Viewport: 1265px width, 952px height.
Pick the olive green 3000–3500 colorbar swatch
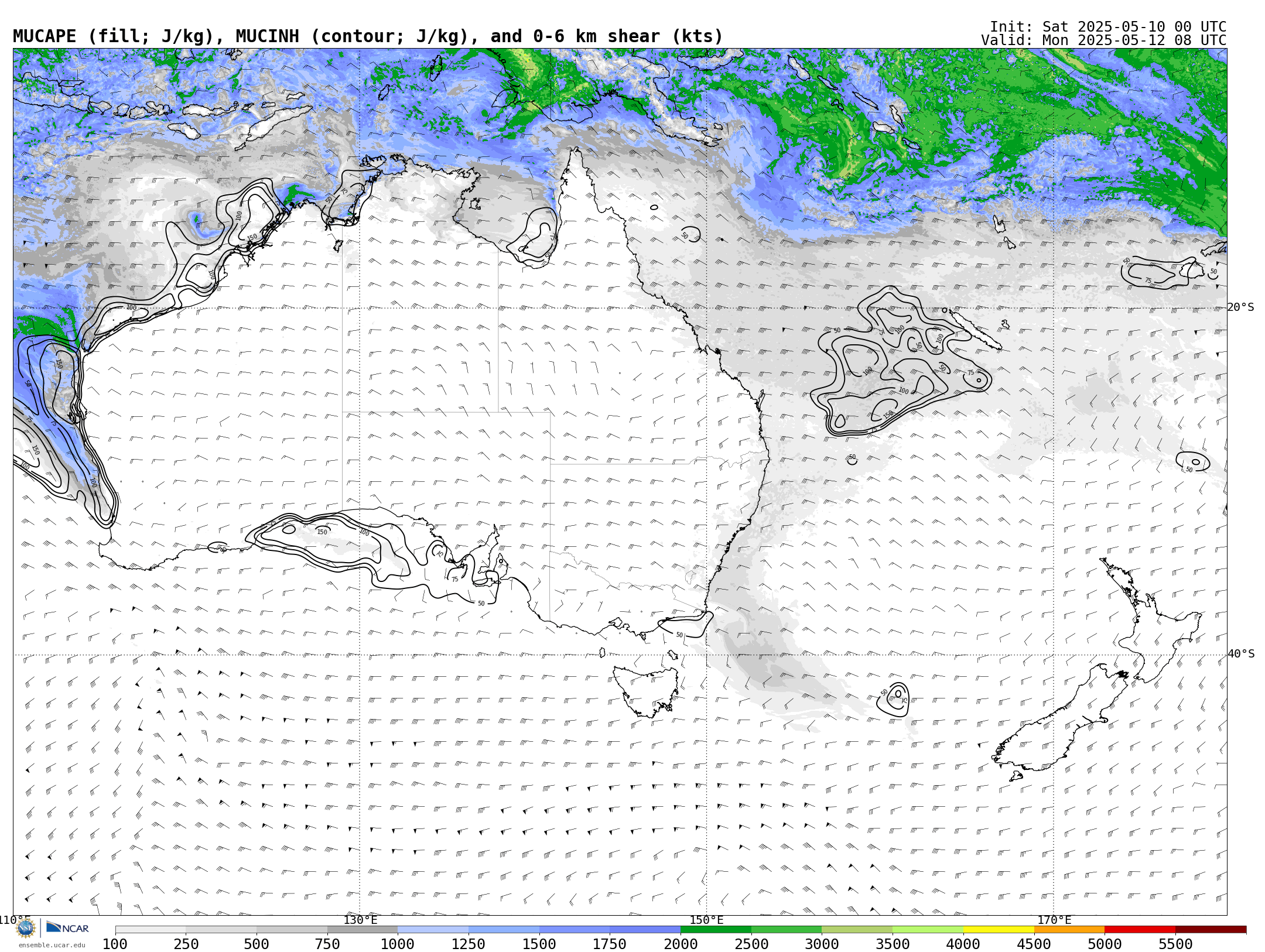coord(857,930)
